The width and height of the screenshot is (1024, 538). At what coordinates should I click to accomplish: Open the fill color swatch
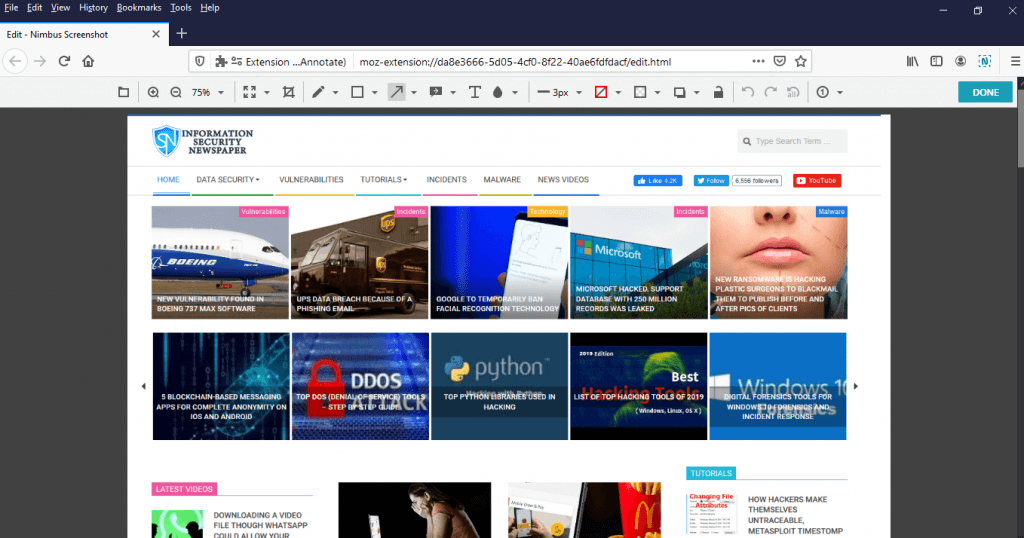pyautogui.click(x=640, y=92)
